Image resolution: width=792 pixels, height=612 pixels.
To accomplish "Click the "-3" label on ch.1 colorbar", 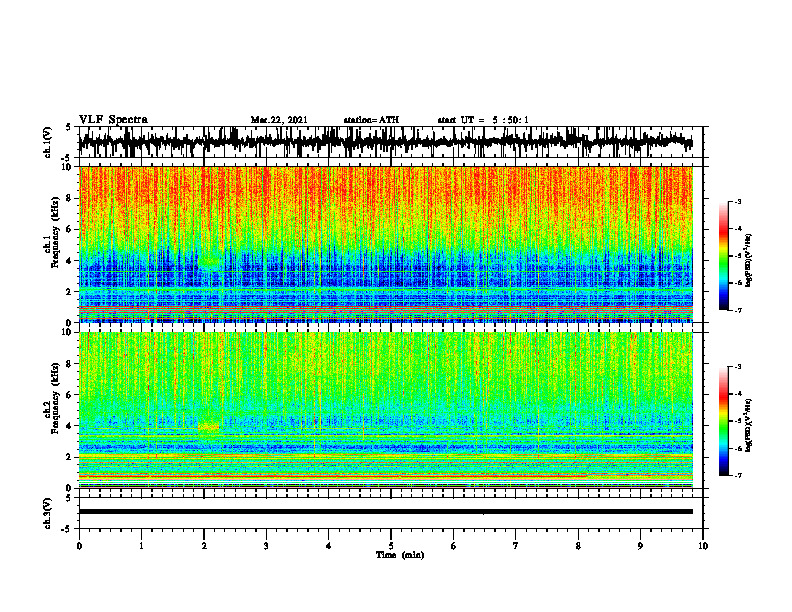I will (738, 201).
